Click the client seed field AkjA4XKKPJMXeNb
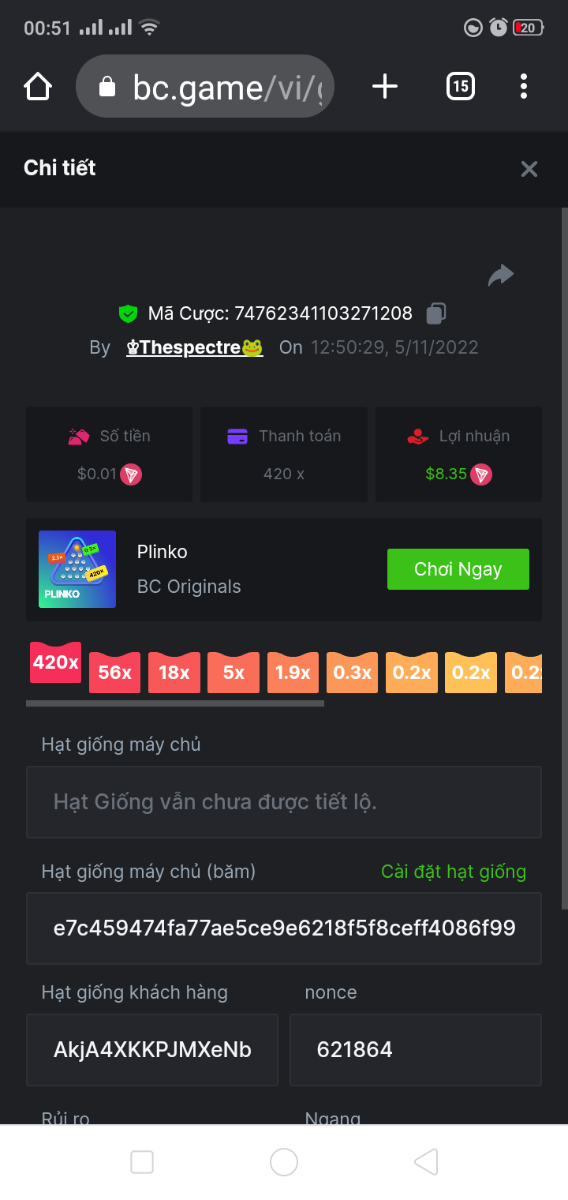568x1200 pixels. point(152,1050)
